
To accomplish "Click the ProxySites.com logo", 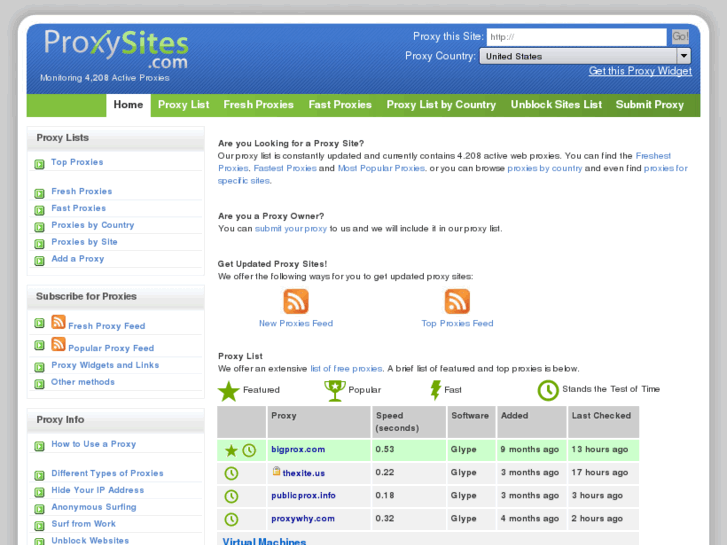I will [116, 49].
